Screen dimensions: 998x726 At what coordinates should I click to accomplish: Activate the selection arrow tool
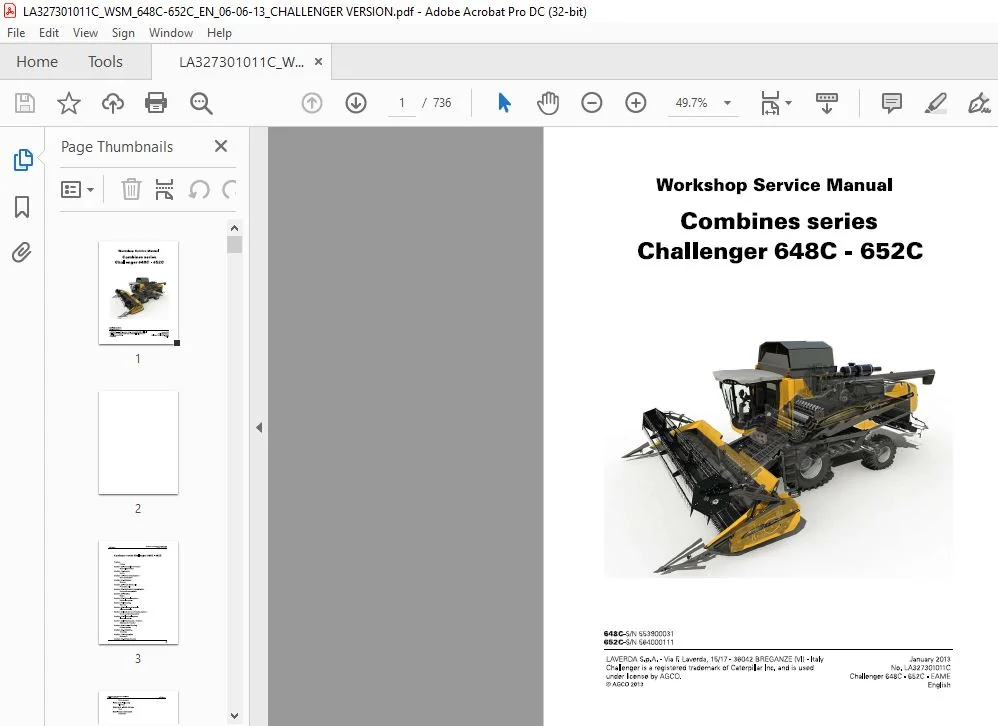tap(504, 102)
